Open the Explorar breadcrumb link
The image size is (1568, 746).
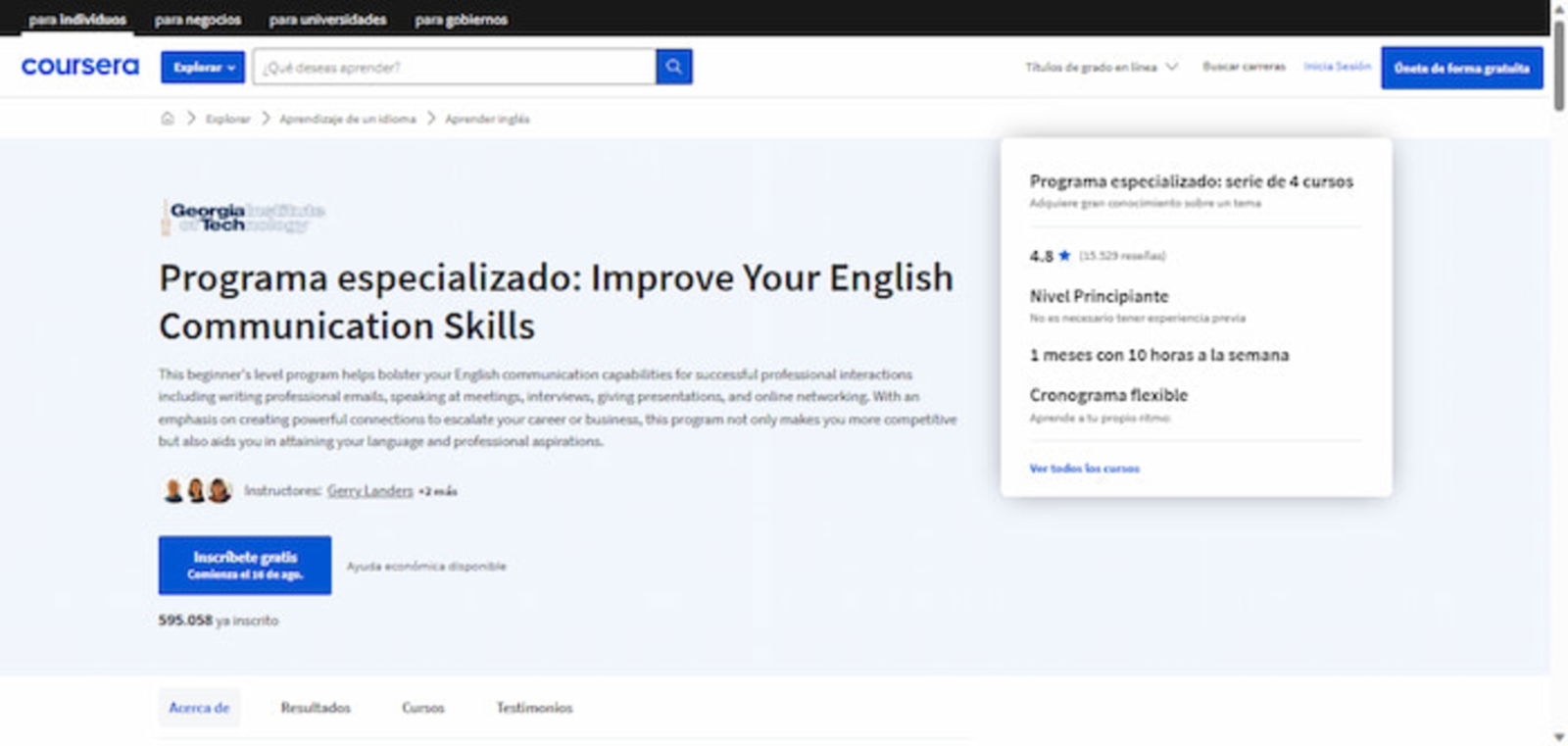227,119
